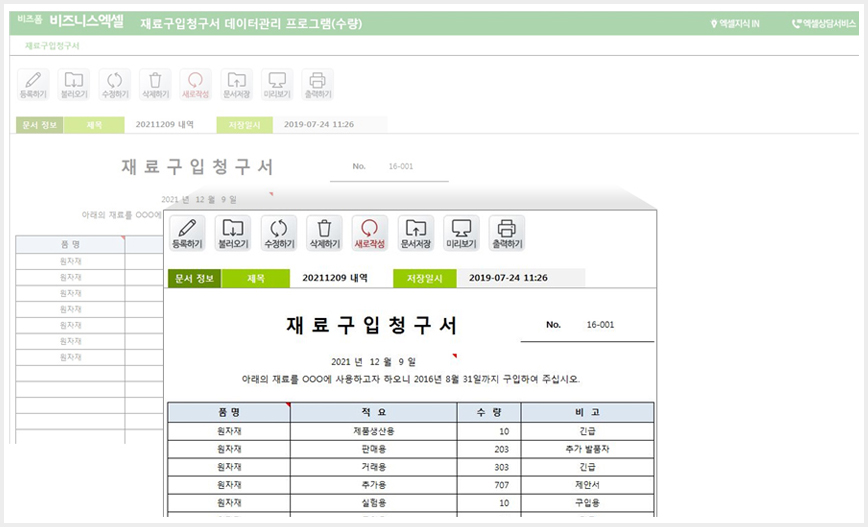Screen dimensions: 868x527
Task: Click faded 문서저장 icon in background toolbar
Action: click(236, 84)
